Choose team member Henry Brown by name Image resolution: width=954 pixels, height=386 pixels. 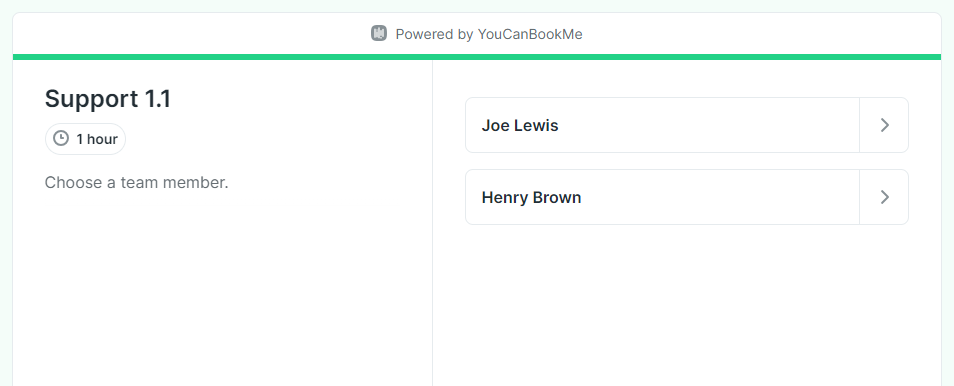531,197
